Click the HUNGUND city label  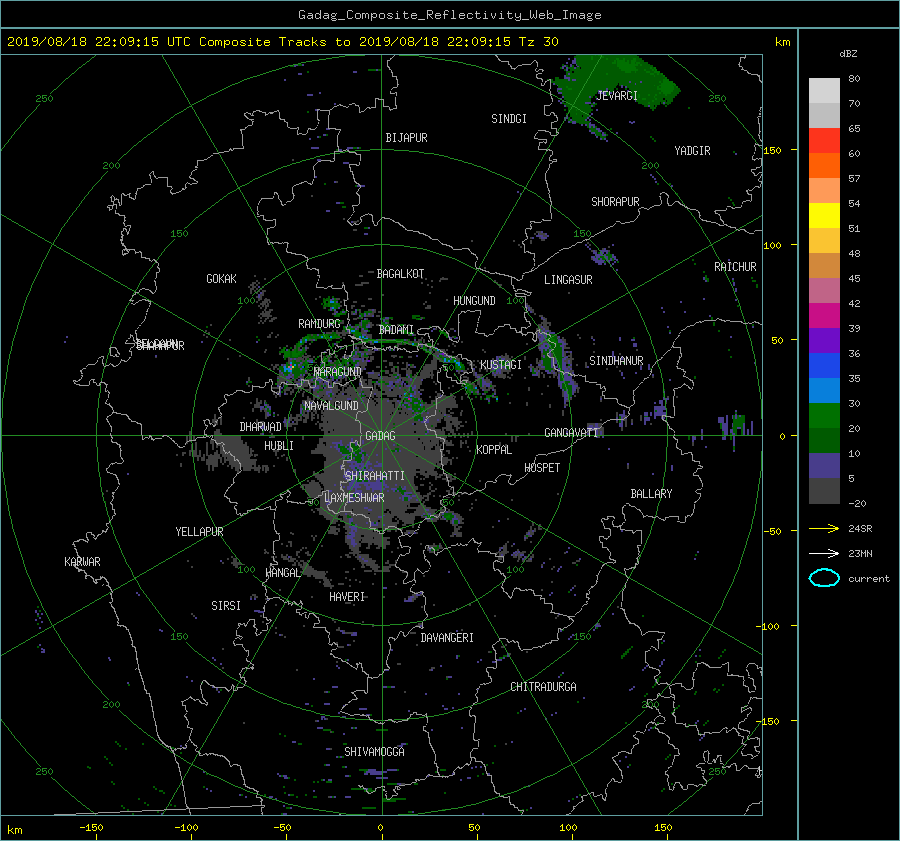(x=474, y=301)
